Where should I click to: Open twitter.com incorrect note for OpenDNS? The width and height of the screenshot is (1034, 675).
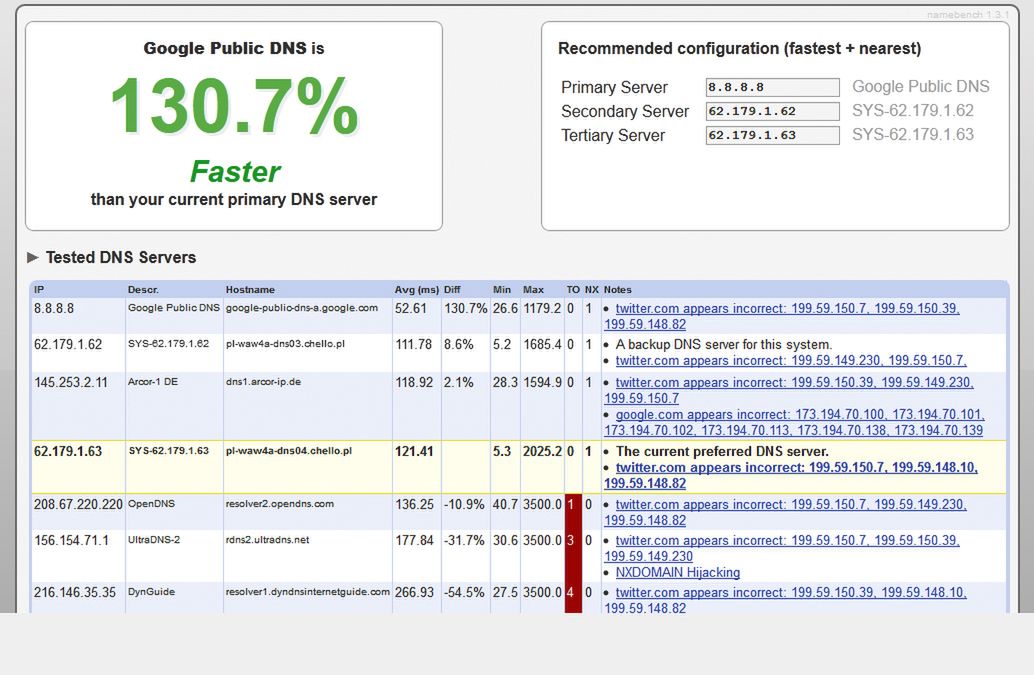point(785,512)
